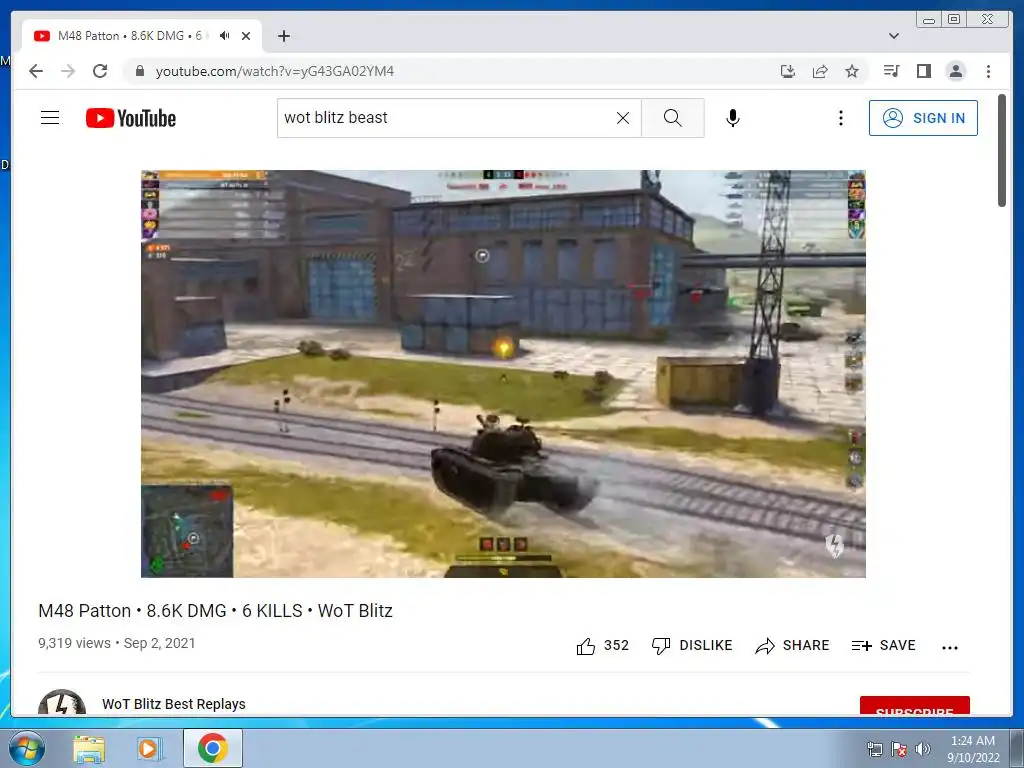Click the install/download page icon in omnibox

pyautogui.click(x=788, y=71)
